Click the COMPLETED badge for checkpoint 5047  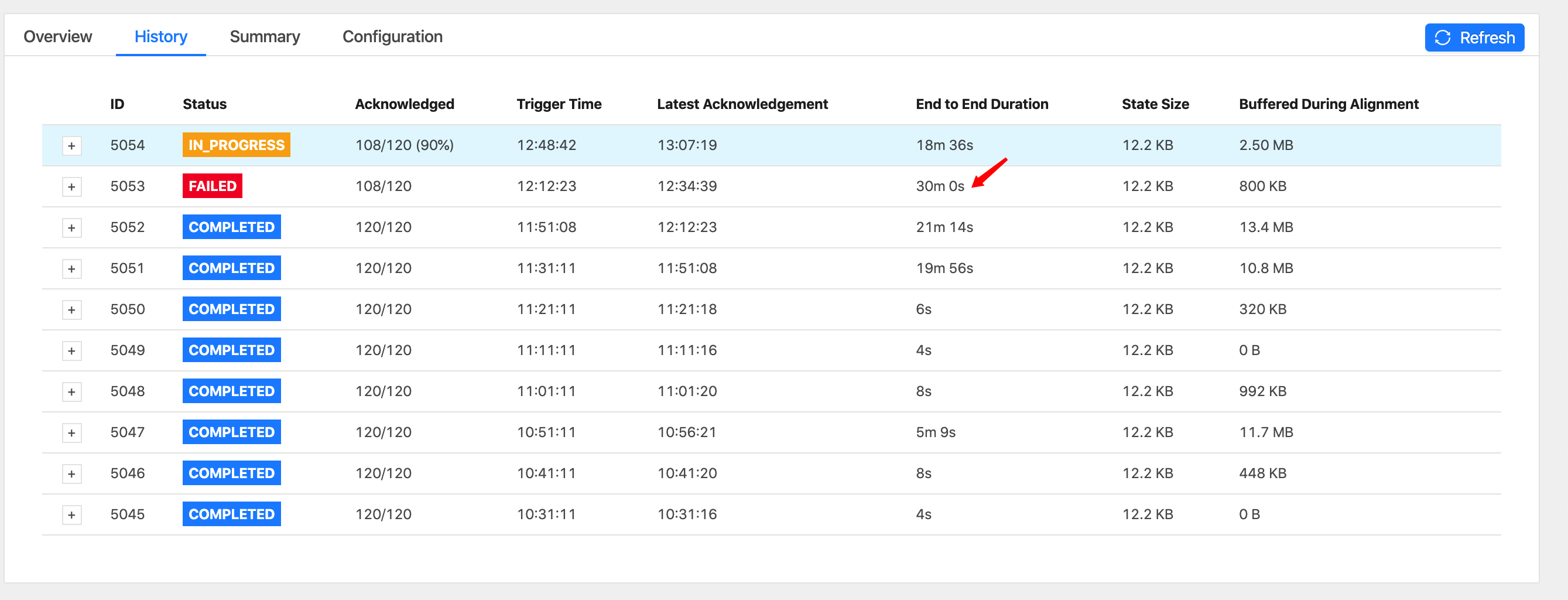pos(231,432)
